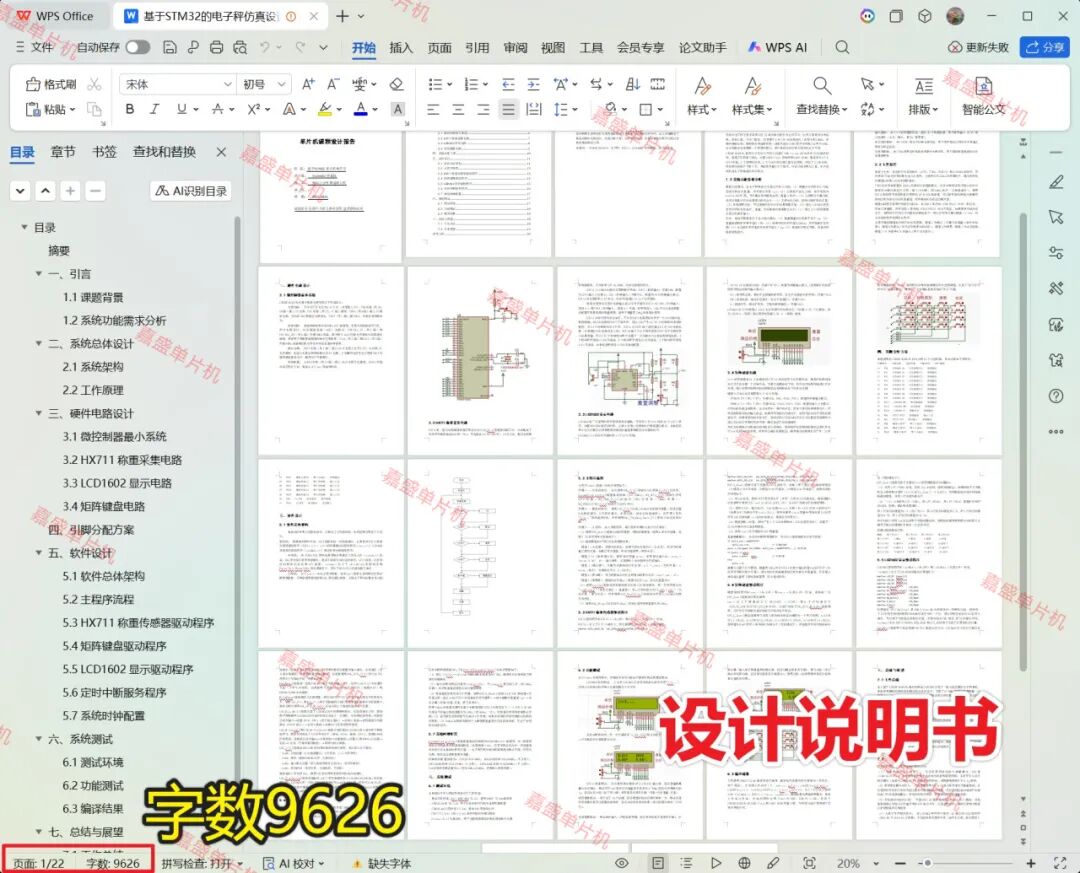The width and height of the screenshot is (1080, 873).
Task: Close the navigation pane
Action: coord(221,152)
